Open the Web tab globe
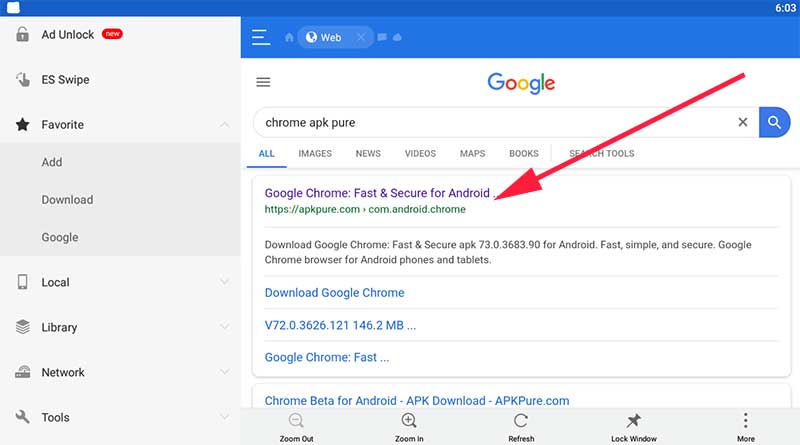Viewport: 800px width, 445px height. tap(311, 37)
